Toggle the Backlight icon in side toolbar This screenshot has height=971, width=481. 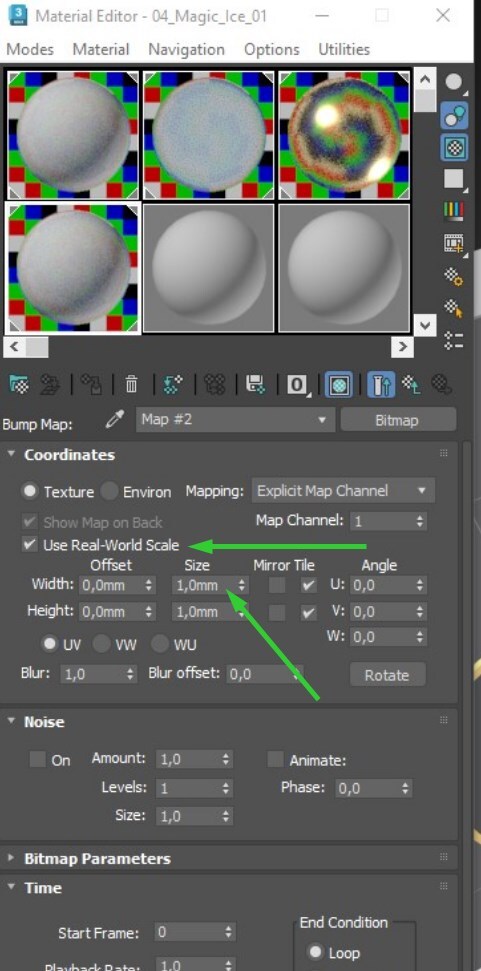[454, 116]
